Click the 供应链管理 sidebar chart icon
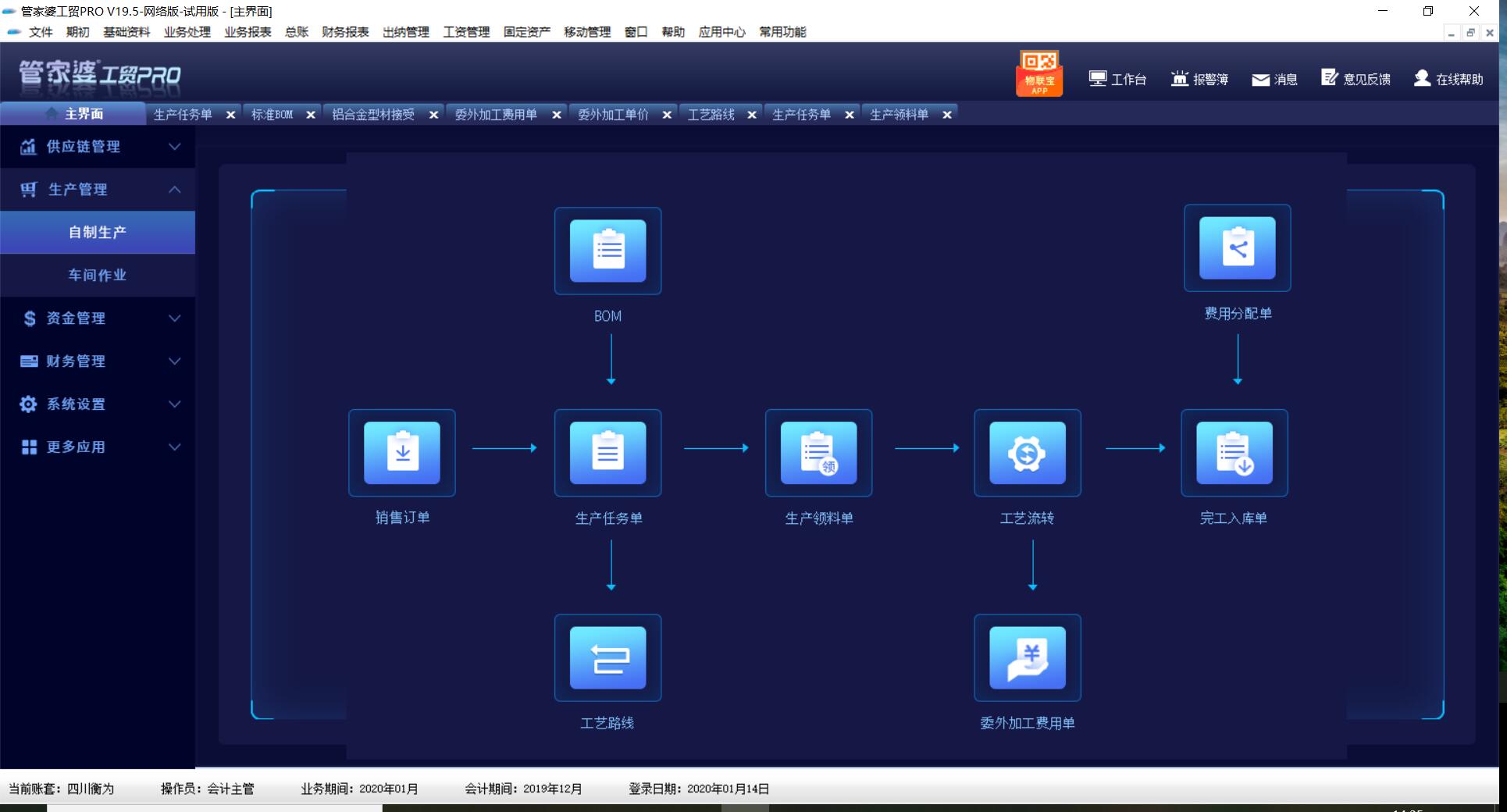This screenshot has width=1507, height=812. 28,146
